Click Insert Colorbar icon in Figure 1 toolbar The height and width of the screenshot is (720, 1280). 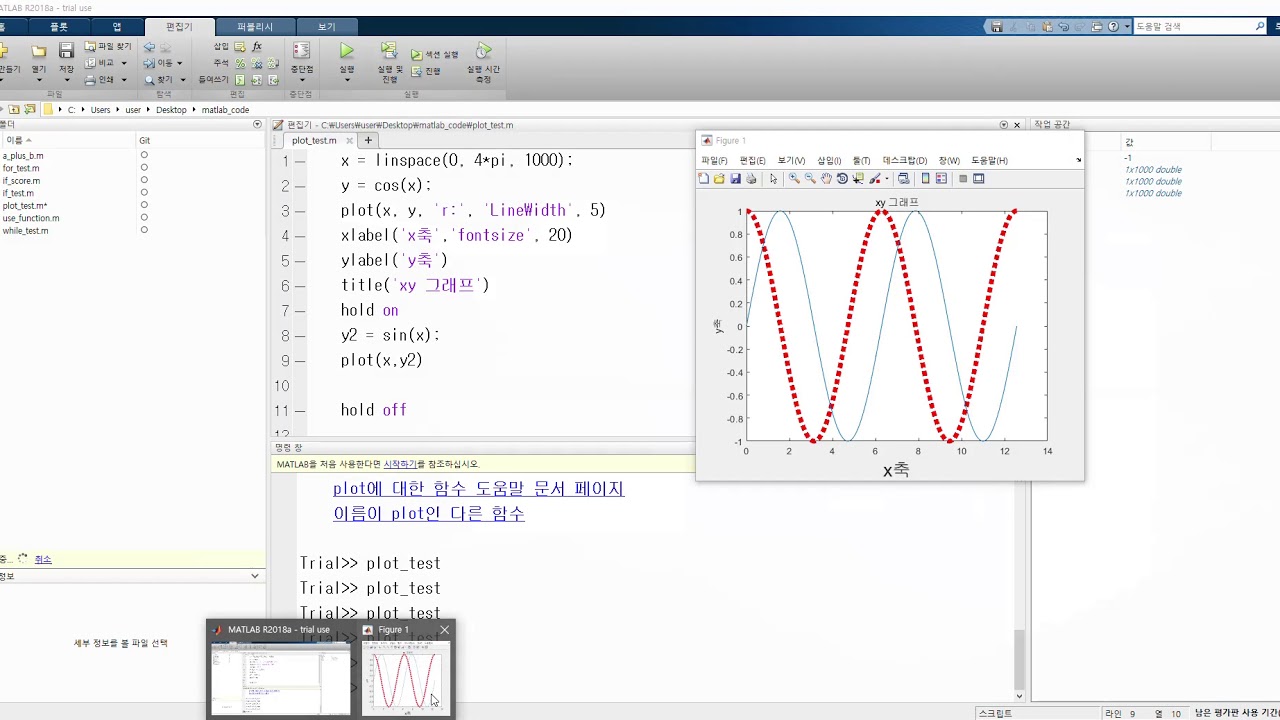coord(925,179)
